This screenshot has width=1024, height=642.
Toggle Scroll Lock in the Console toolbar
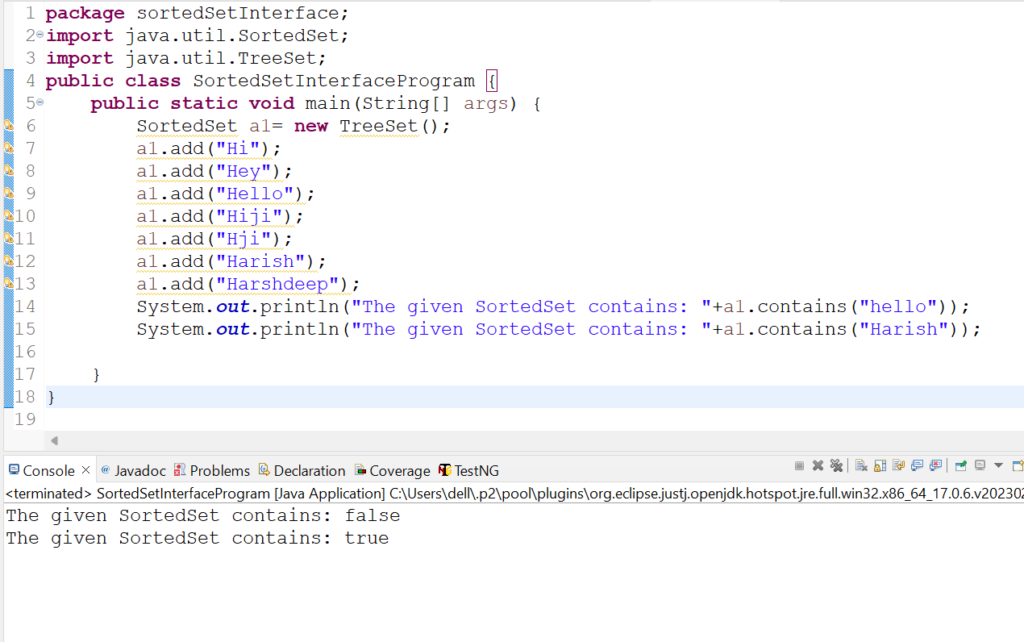pyautogui.click(x=880, y=466)
